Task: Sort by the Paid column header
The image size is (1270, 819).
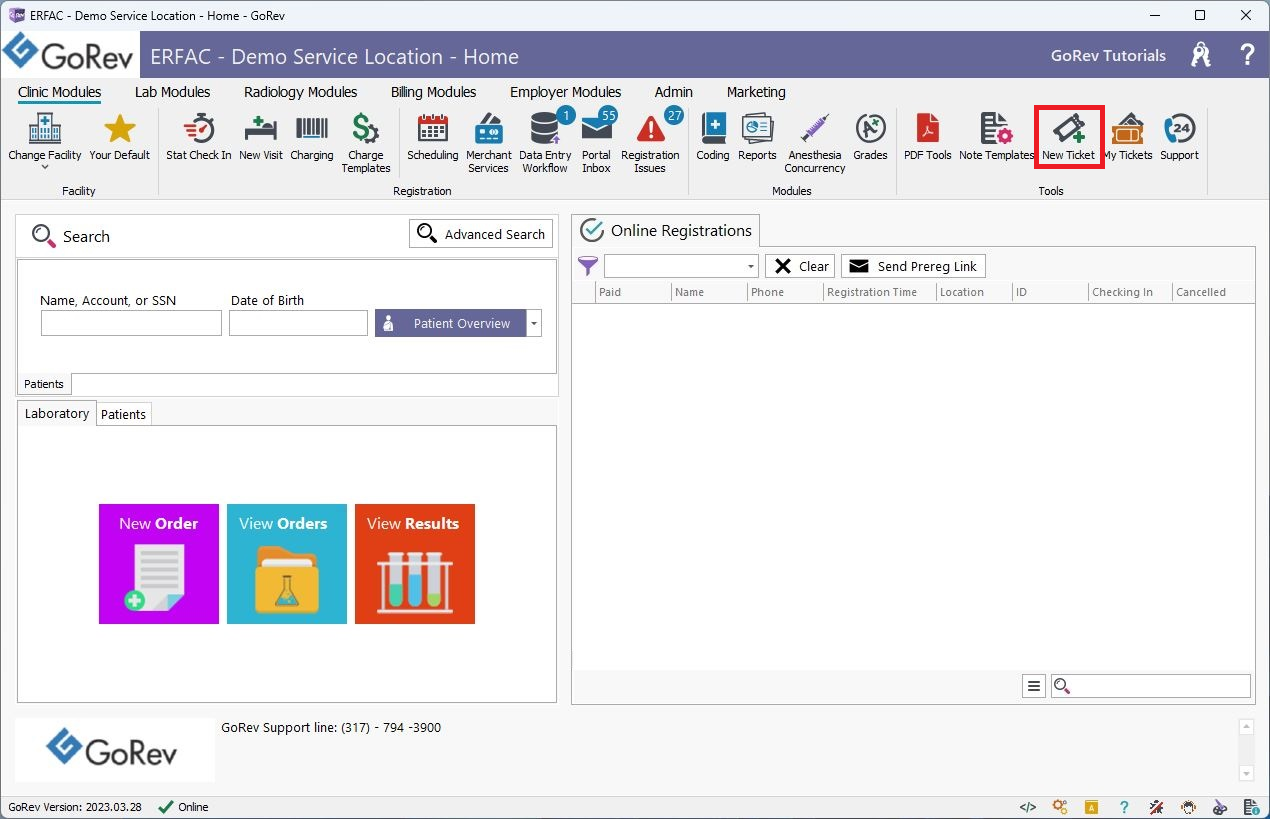Action: (x=633, y=292)
